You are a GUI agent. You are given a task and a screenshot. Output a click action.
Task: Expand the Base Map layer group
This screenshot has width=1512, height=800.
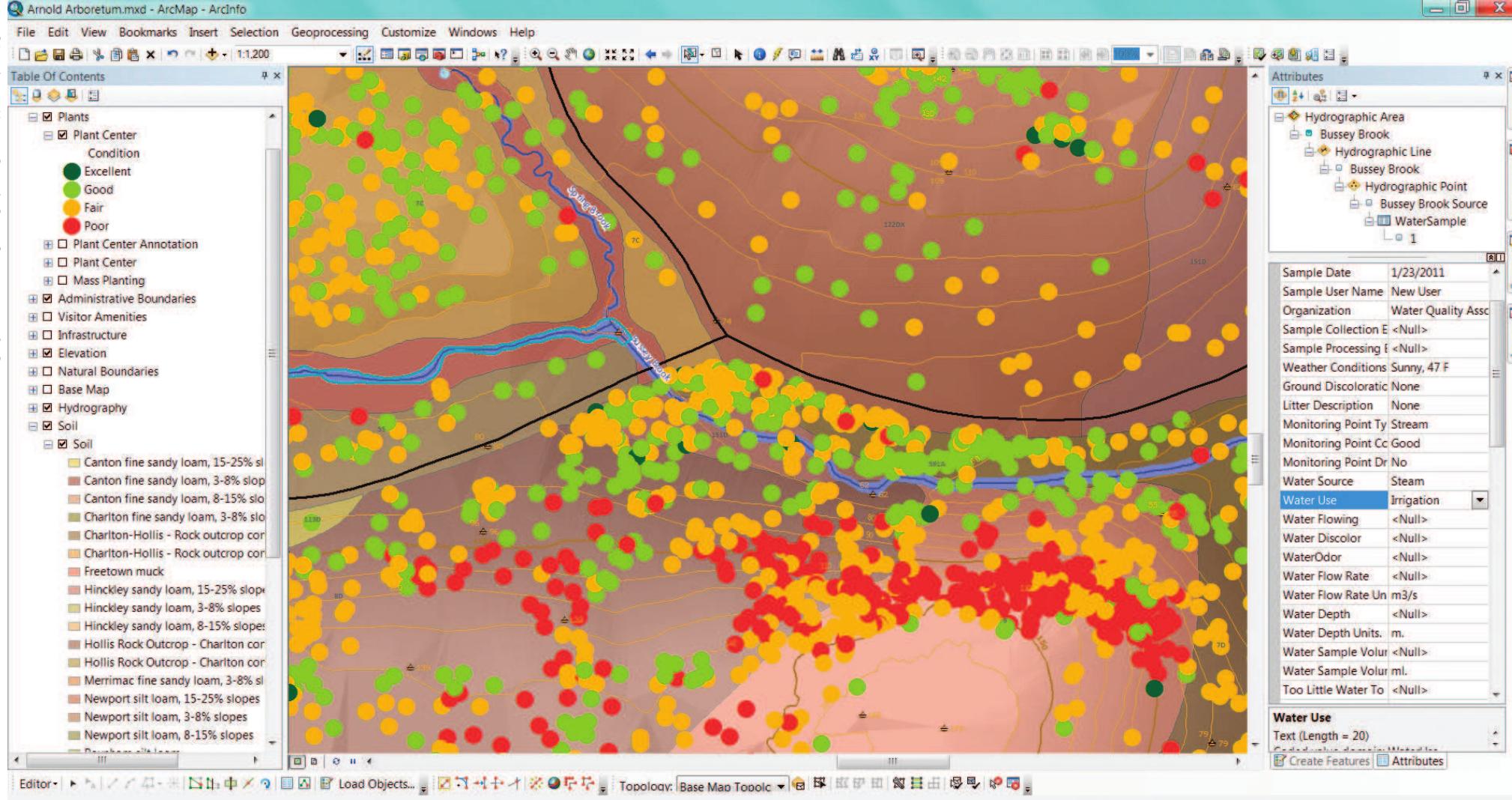click(33, 390)
